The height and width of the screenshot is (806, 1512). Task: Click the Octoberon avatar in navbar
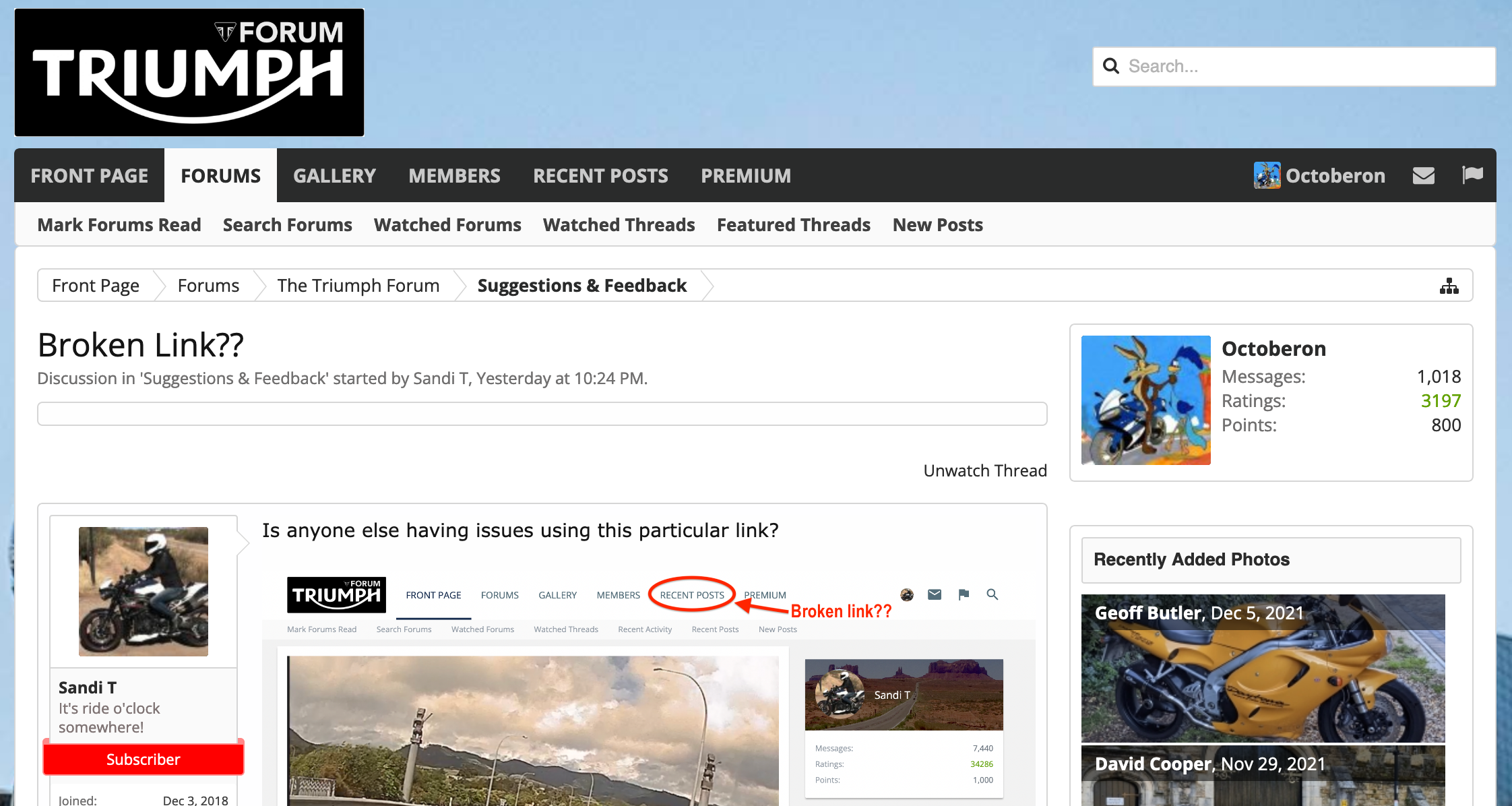1267,175
